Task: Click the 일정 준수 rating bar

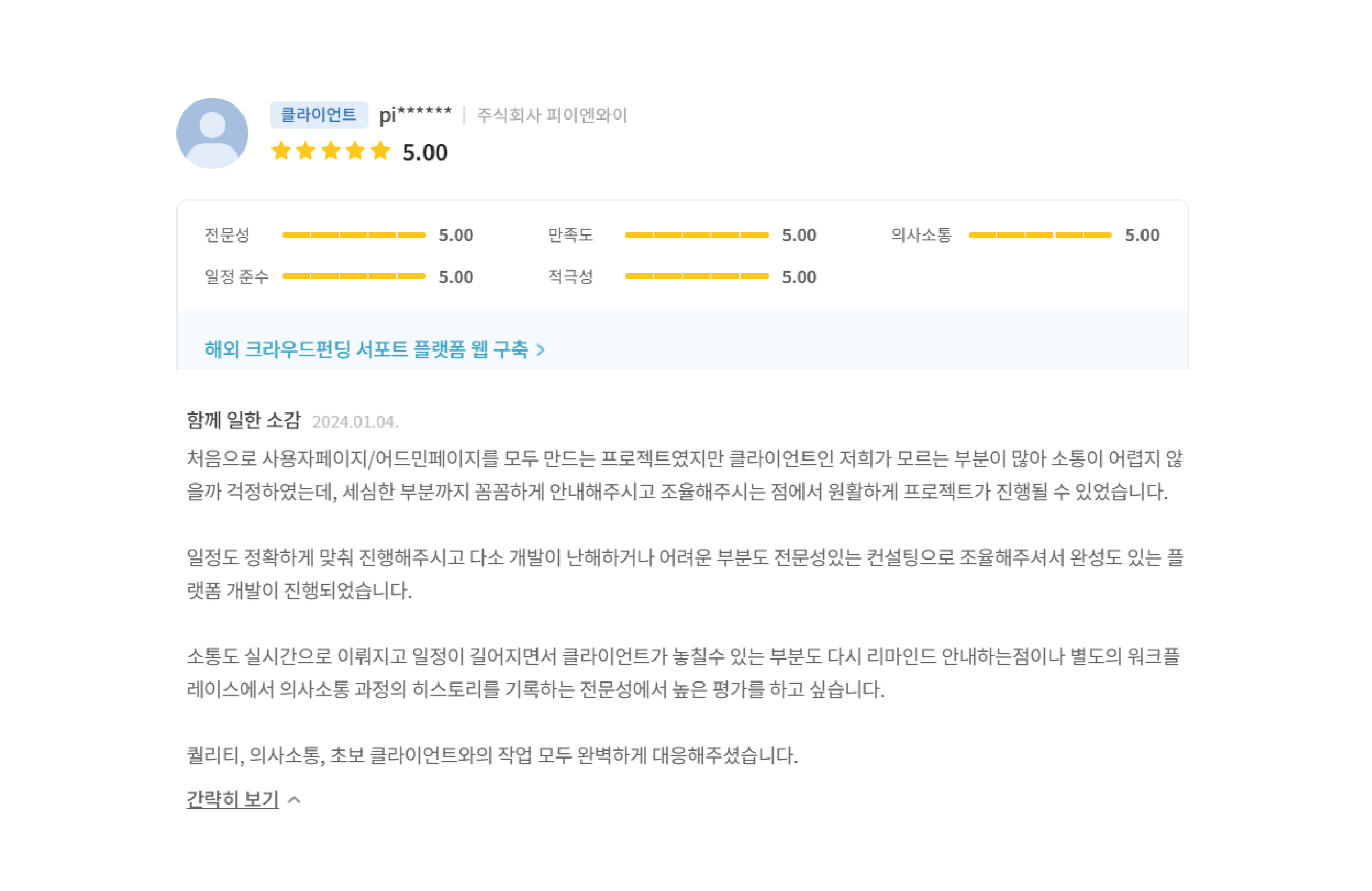Action: (x=354, y=276)
